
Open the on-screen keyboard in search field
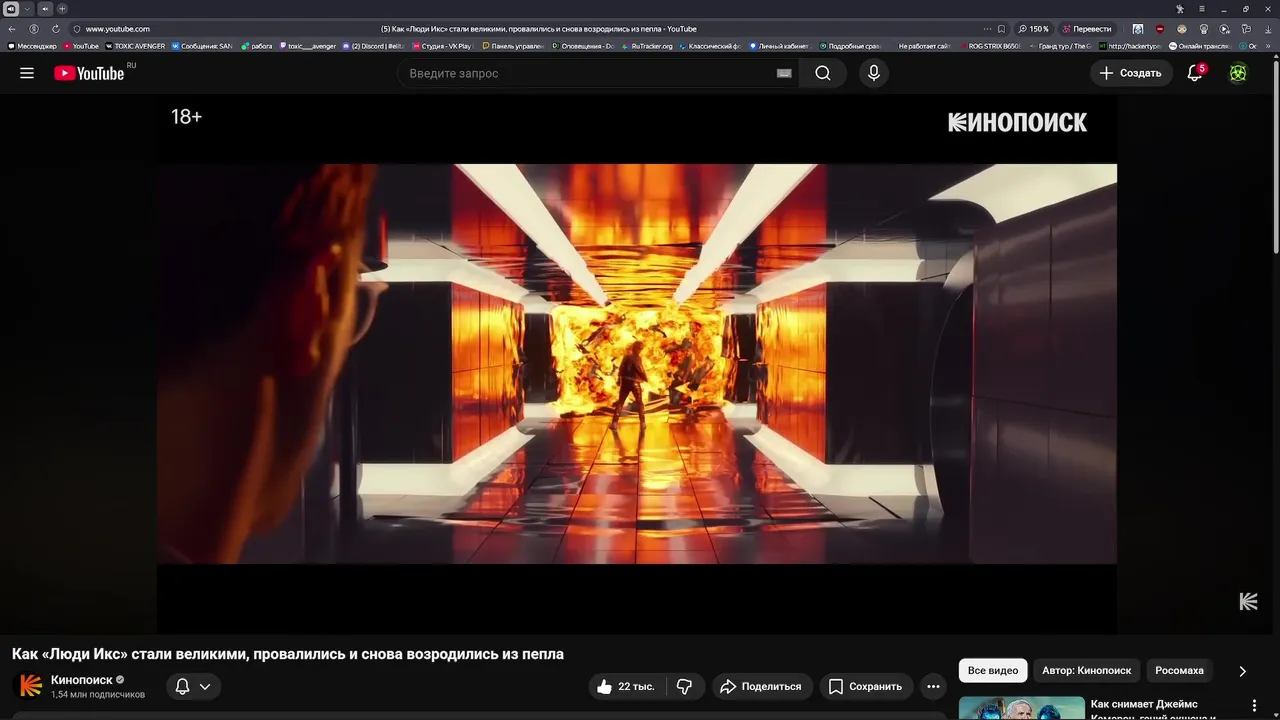tap(784, 73)
